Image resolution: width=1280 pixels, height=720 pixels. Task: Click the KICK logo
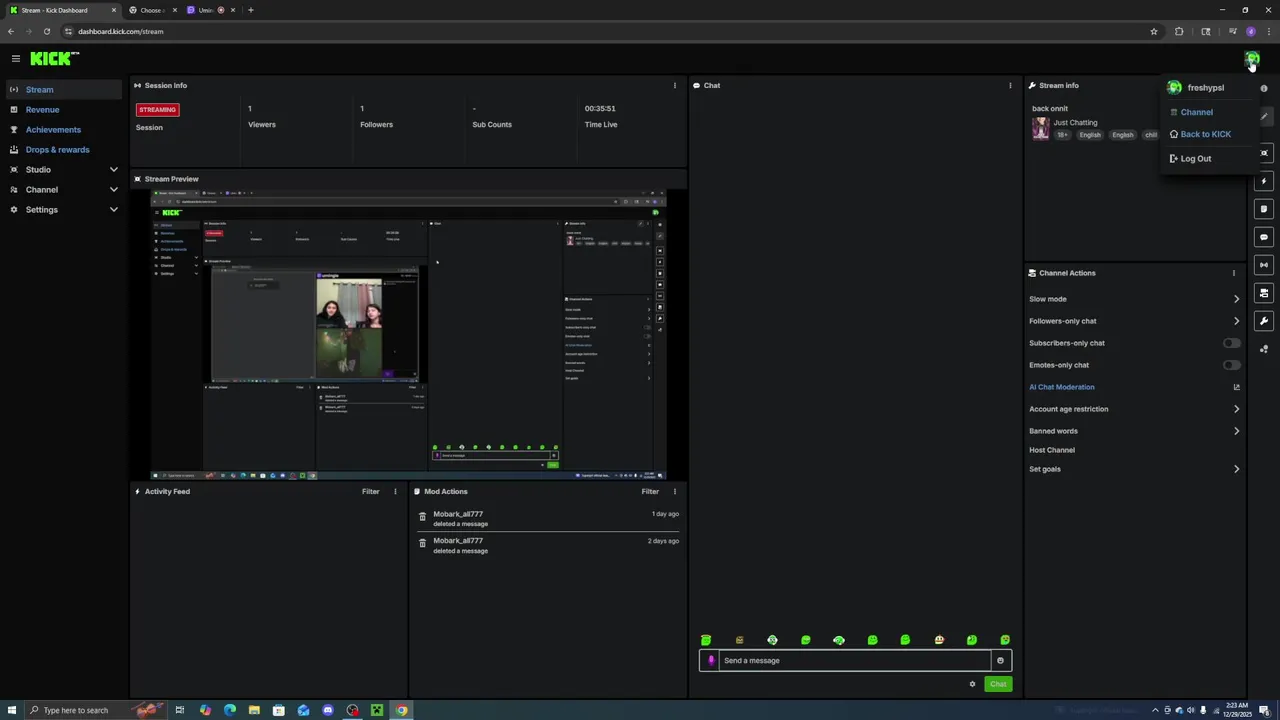(x=50, y=59)
